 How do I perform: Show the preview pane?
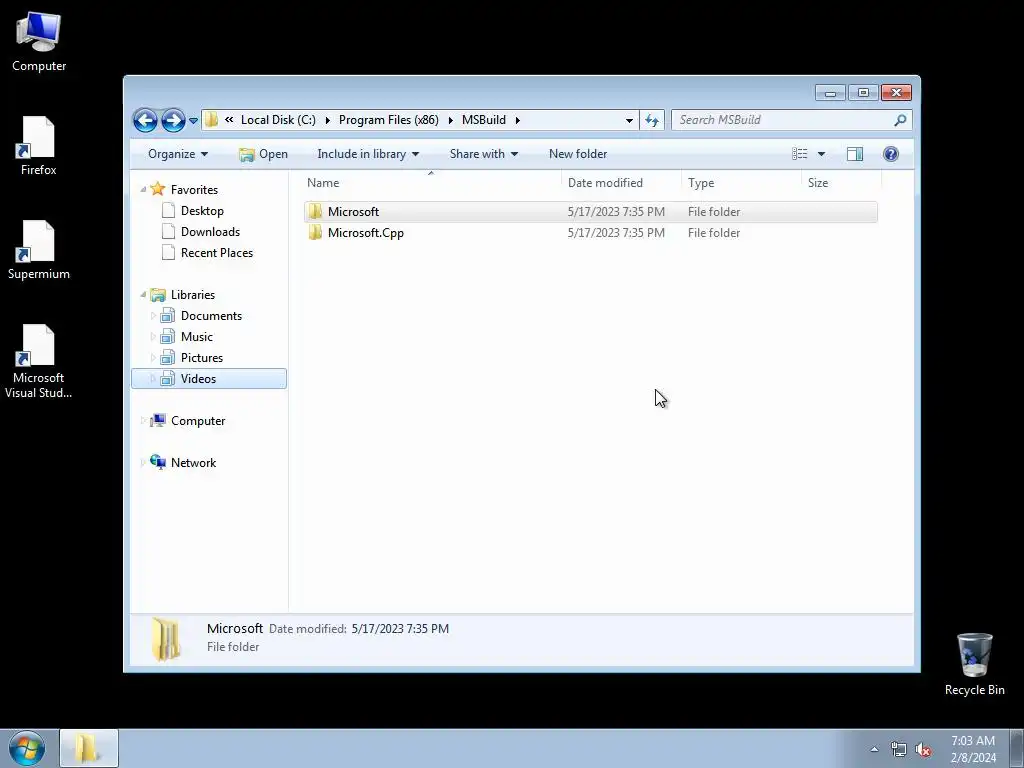855,154
